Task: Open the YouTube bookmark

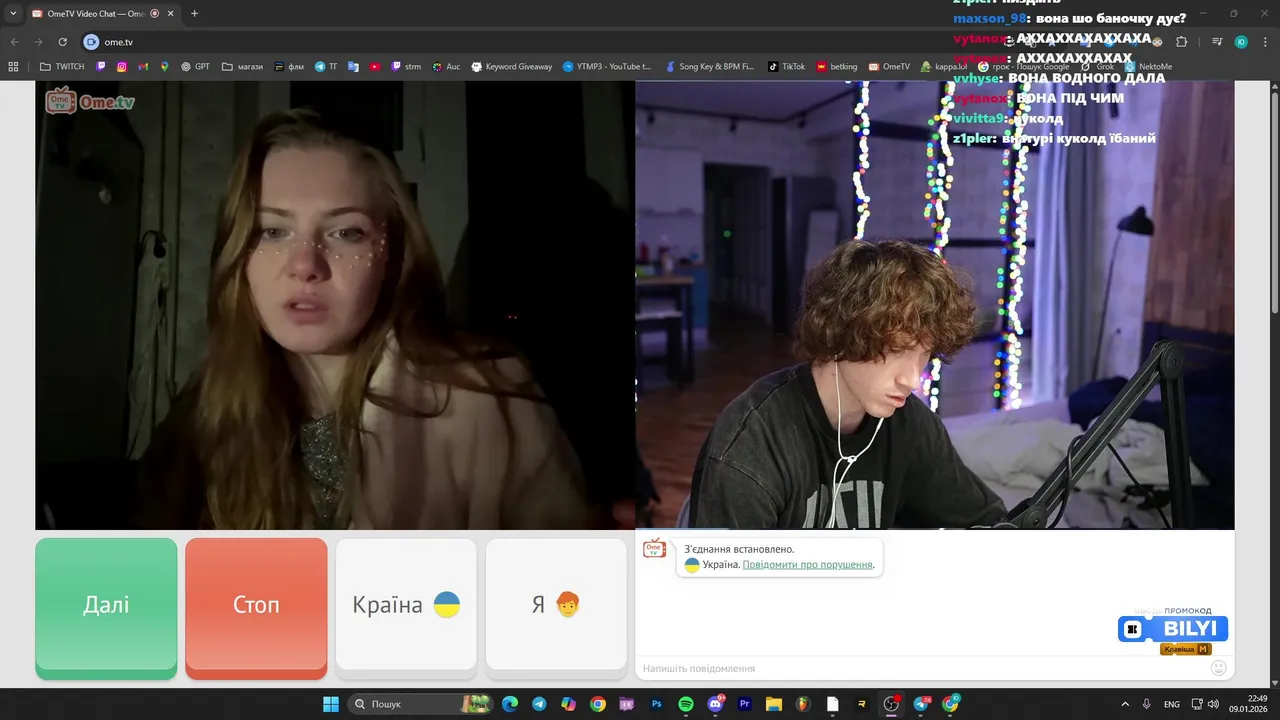Action: (x=375, y=67)
